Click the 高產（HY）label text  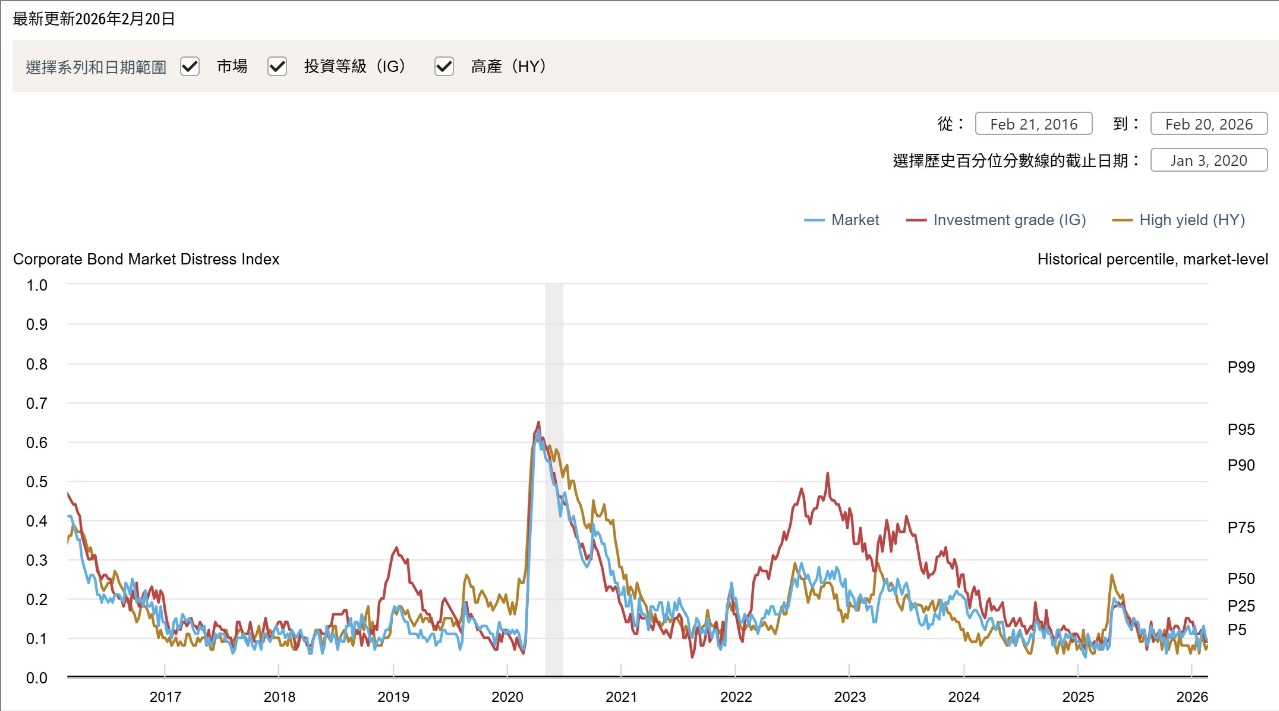[509, 66]
